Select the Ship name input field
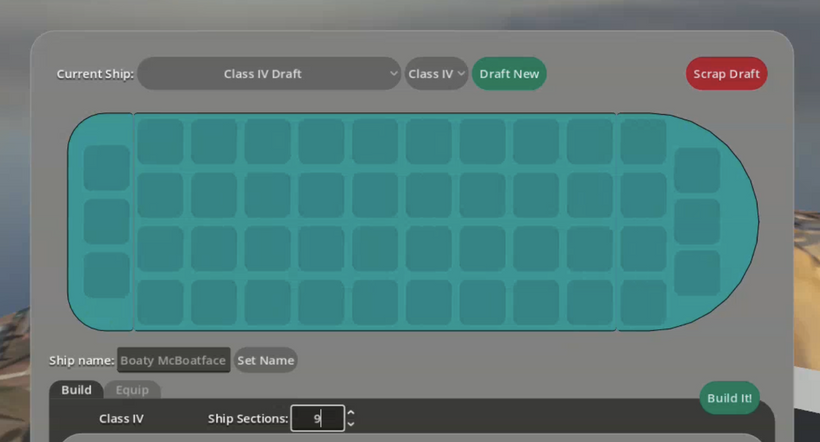Viewport: 820px width, 442px height. [x=174, y=360]
